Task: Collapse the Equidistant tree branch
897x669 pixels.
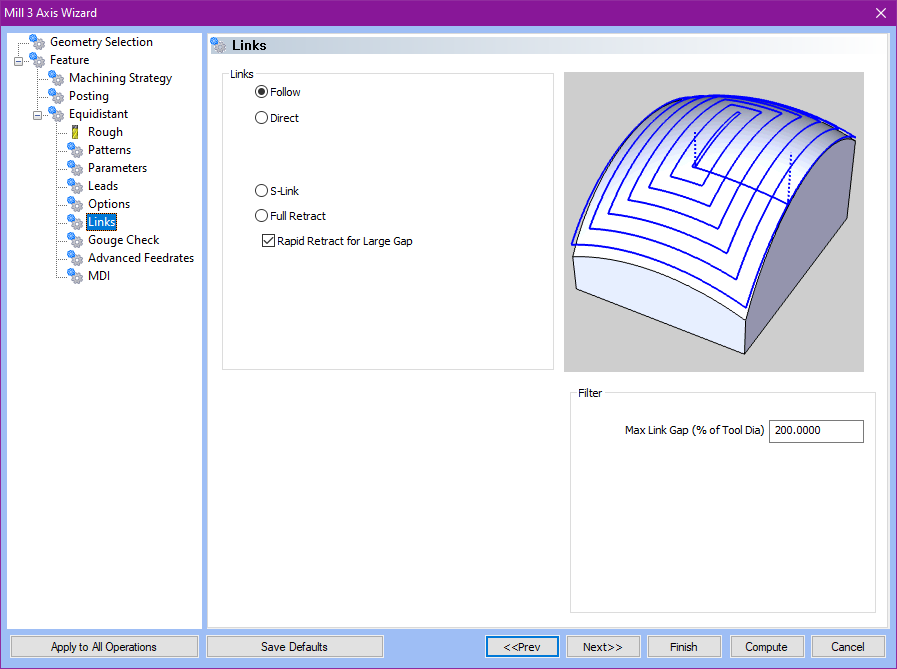Action: pyautogui.click(x=36, y=113)
